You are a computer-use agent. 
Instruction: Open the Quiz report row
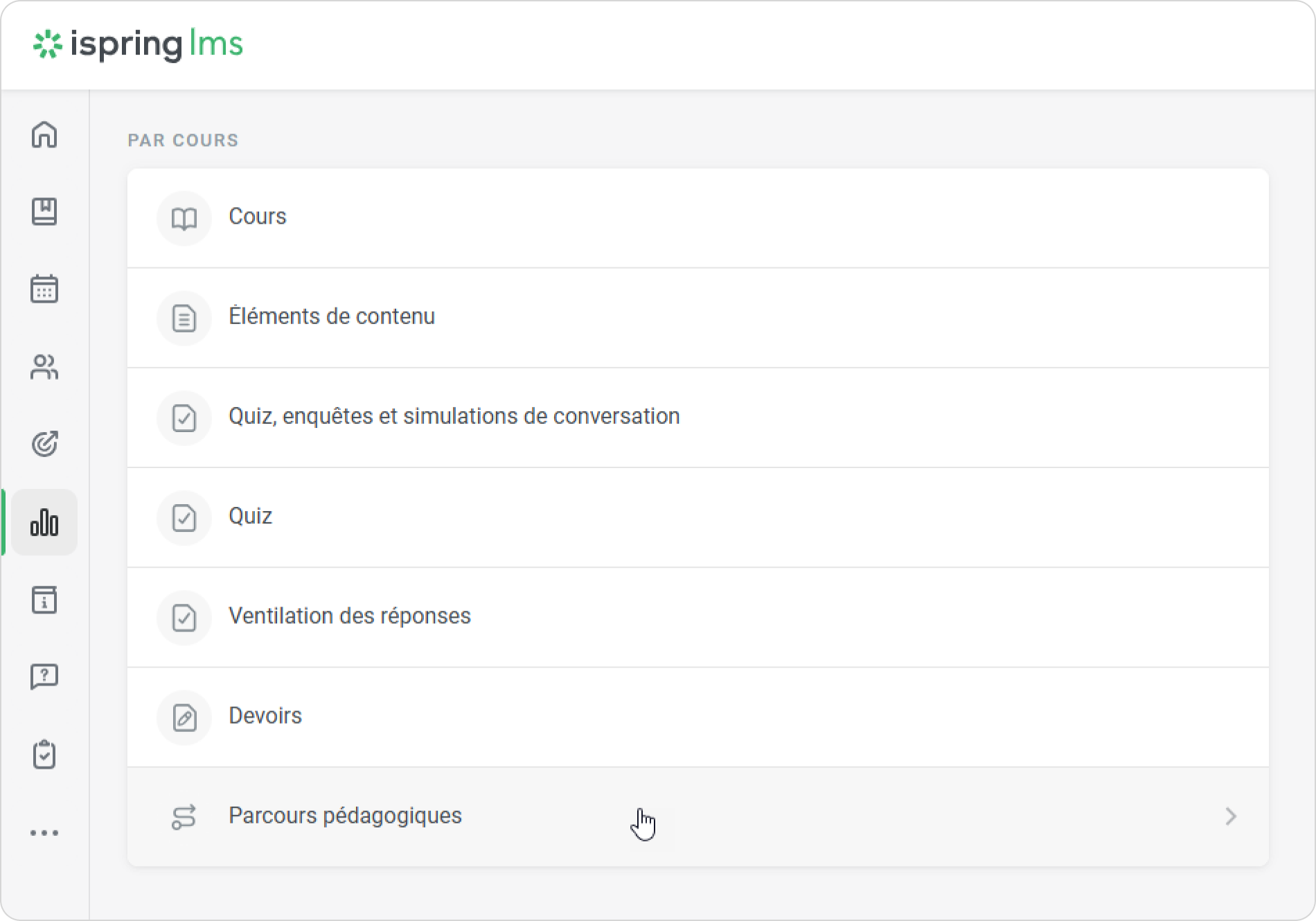pos(250,516)
